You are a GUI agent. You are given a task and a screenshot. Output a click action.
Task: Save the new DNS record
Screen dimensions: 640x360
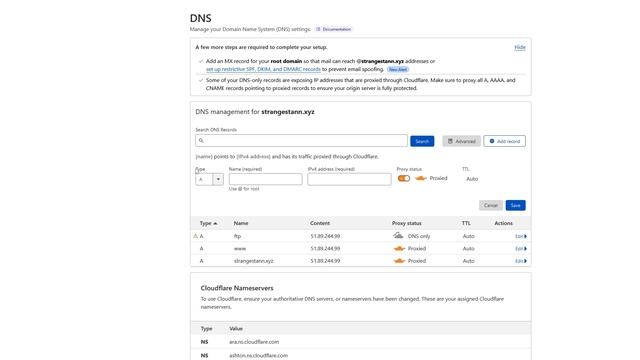coord(516,205)
